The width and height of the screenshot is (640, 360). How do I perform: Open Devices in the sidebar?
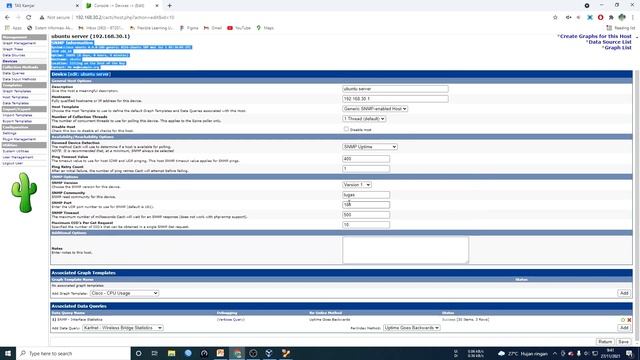coord(10,61)
